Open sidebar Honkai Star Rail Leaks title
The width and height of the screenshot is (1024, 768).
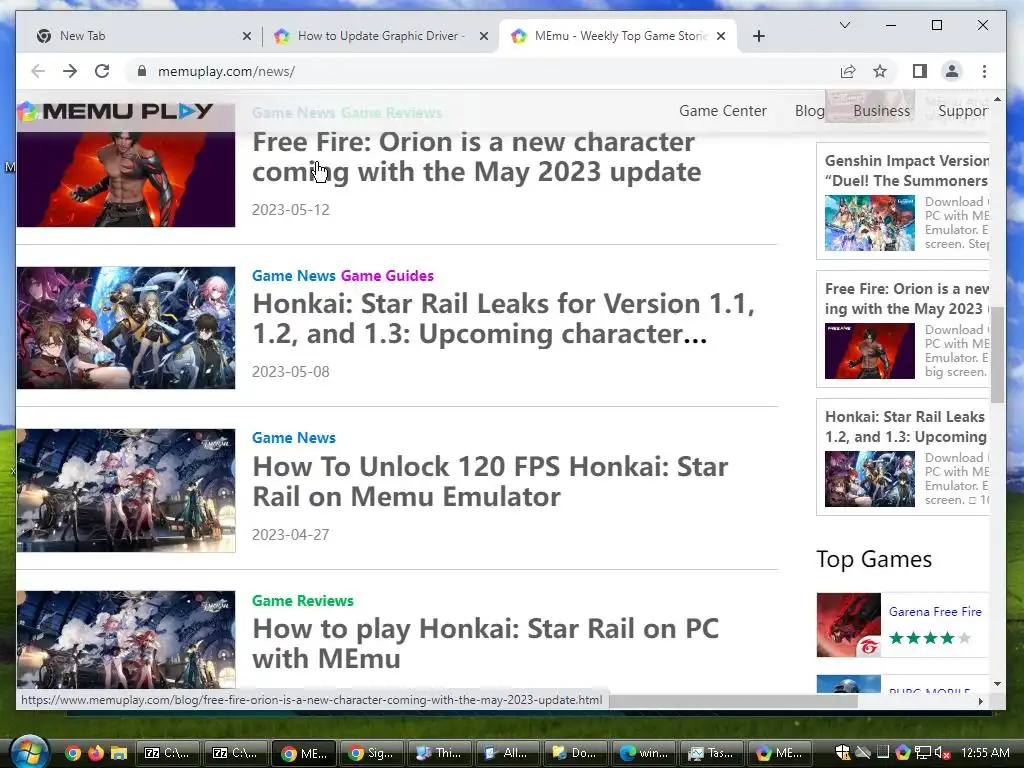906,426
